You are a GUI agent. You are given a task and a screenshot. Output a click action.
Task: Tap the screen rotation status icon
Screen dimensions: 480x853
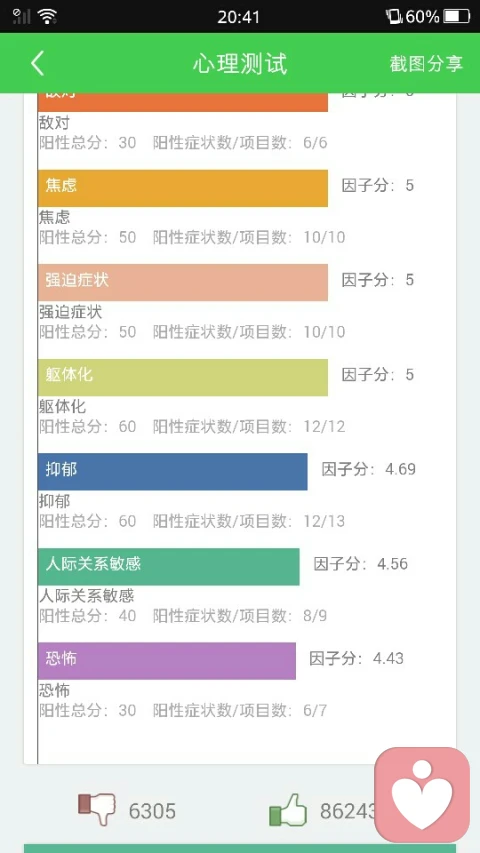click(393, 16)
